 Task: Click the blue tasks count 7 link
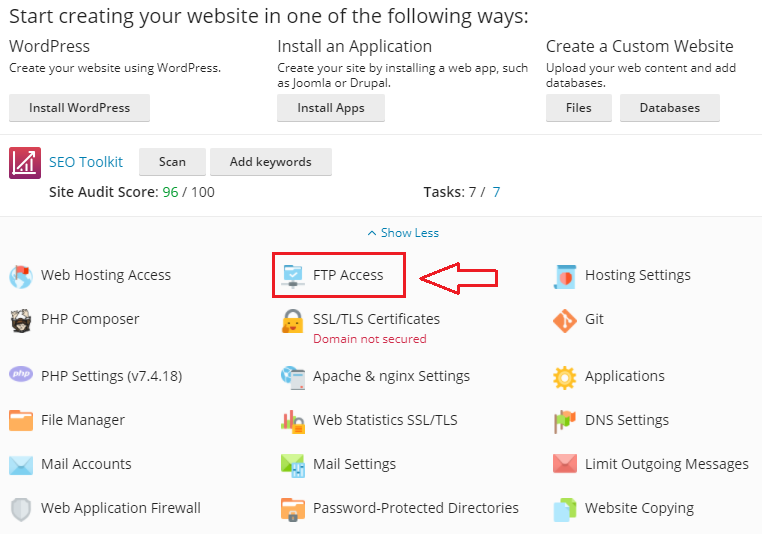(496, 192)
